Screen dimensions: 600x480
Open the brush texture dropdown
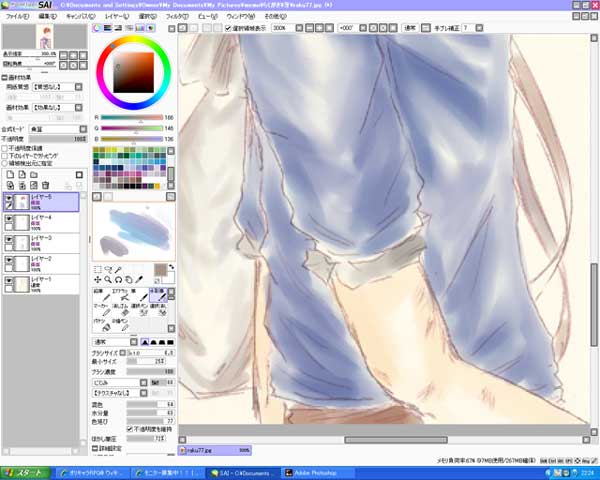pos(120,393)
